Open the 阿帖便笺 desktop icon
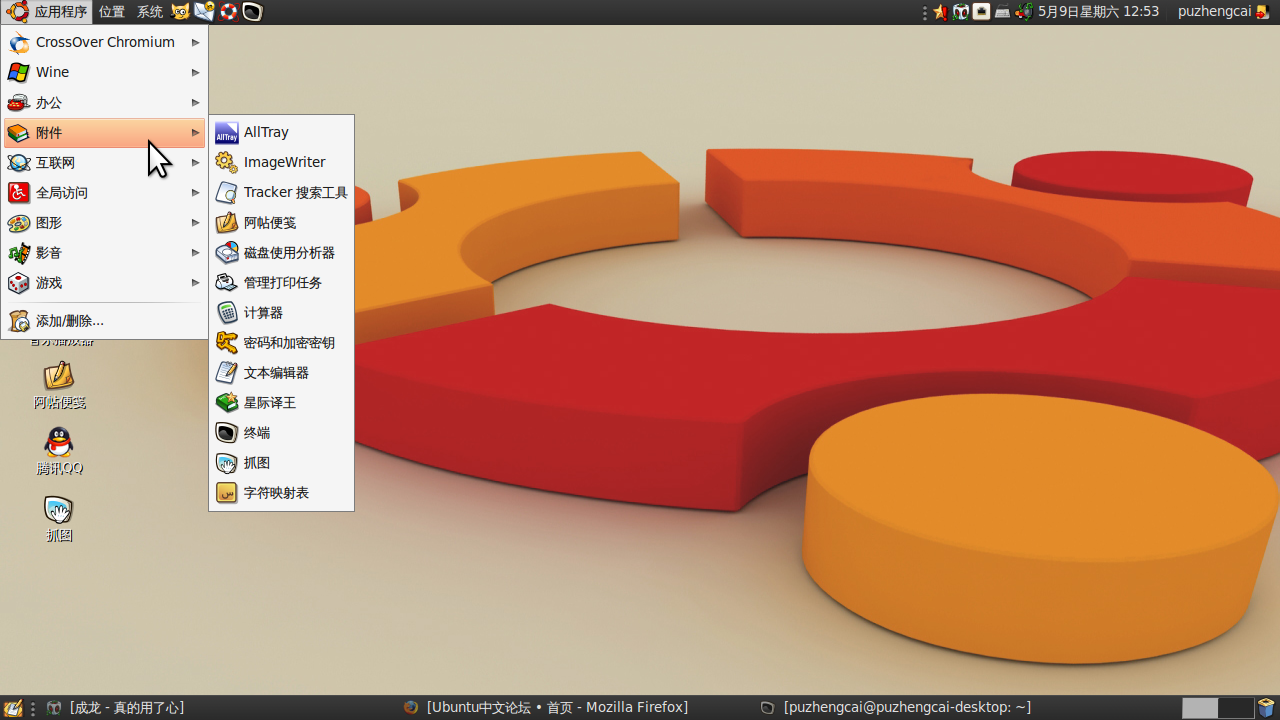 [59, 386]
